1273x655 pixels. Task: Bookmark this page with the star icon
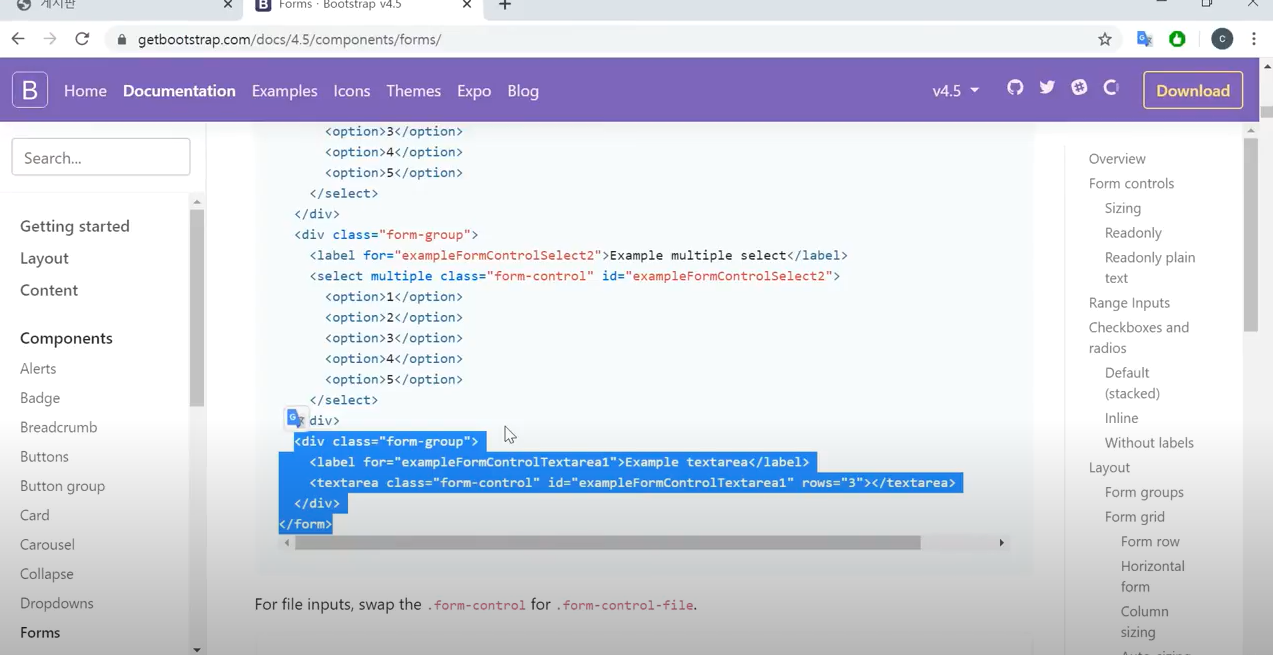click(x=1105, y=39)
